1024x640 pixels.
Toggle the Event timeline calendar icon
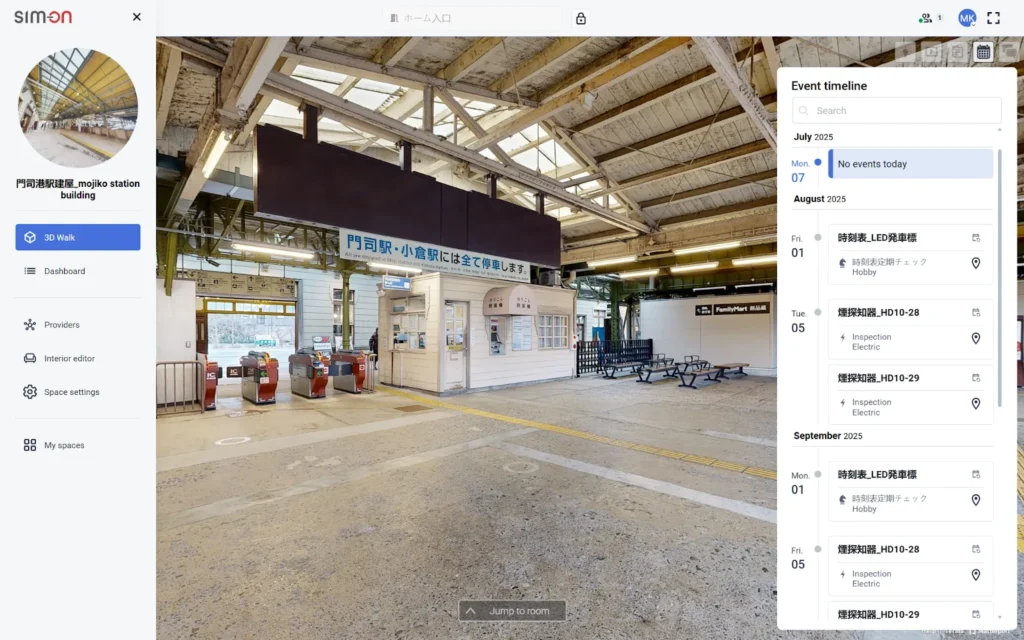983,51
